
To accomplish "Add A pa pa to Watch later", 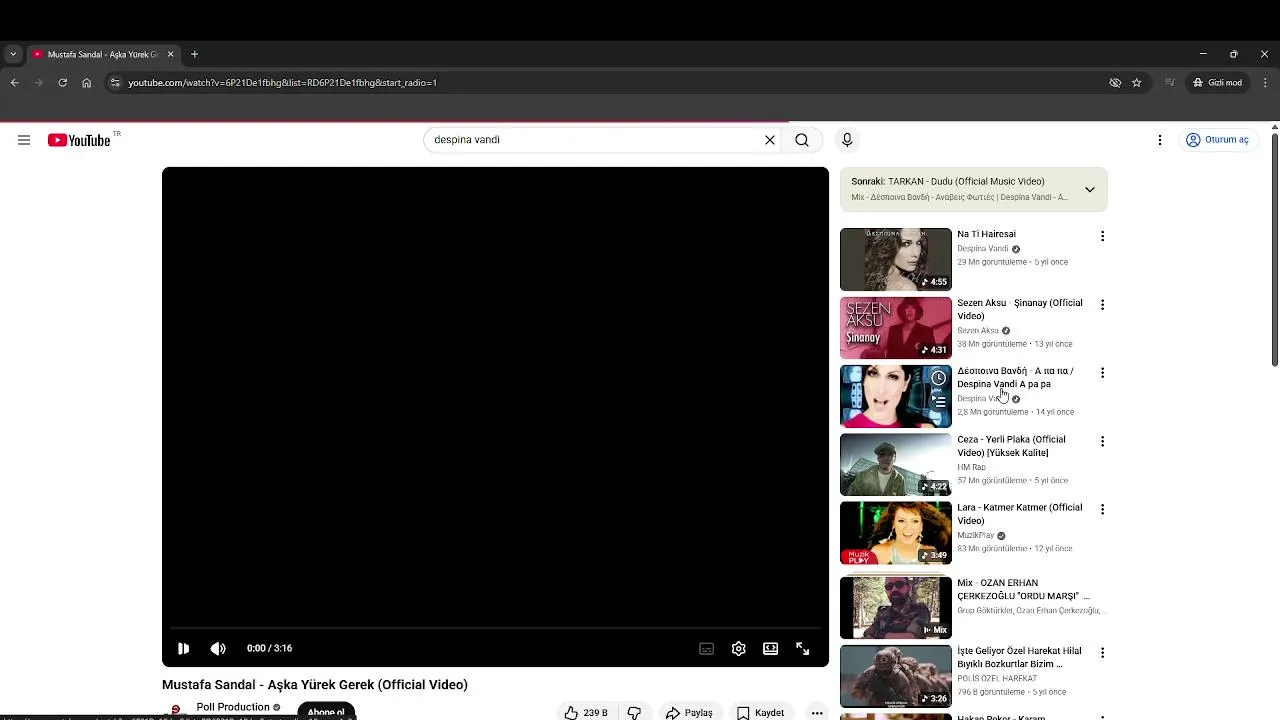I will 938,378.
